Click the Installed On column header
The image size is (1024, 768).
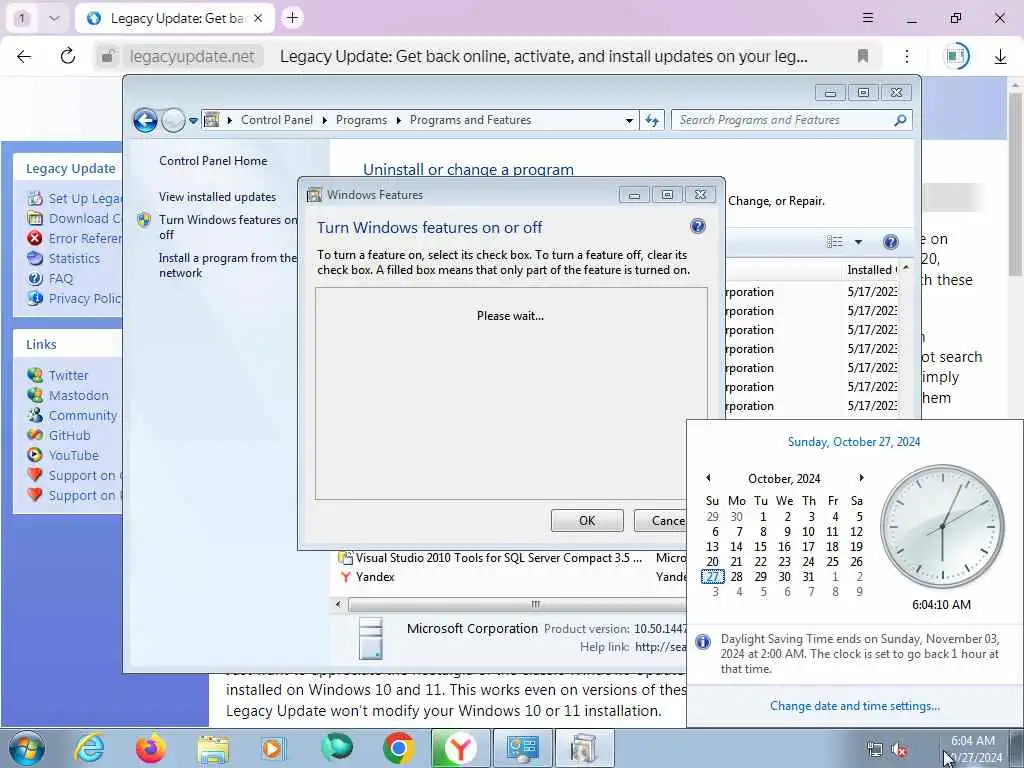(x=871, y=270)
